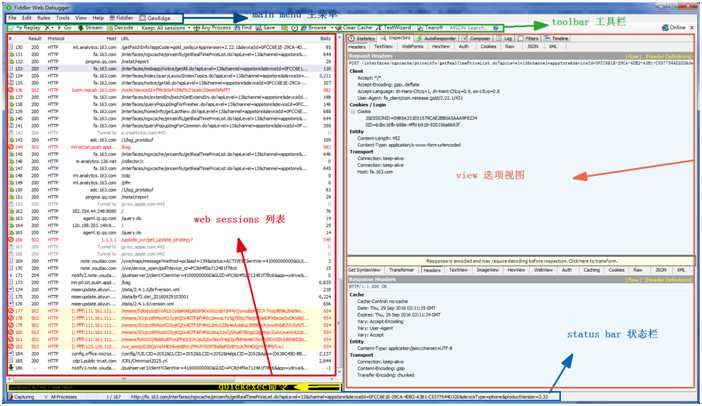Click the response encoded transform notice bar
The height and width of the screenshot is (406, 702).
pyautogui.click(x=520, y=261)
